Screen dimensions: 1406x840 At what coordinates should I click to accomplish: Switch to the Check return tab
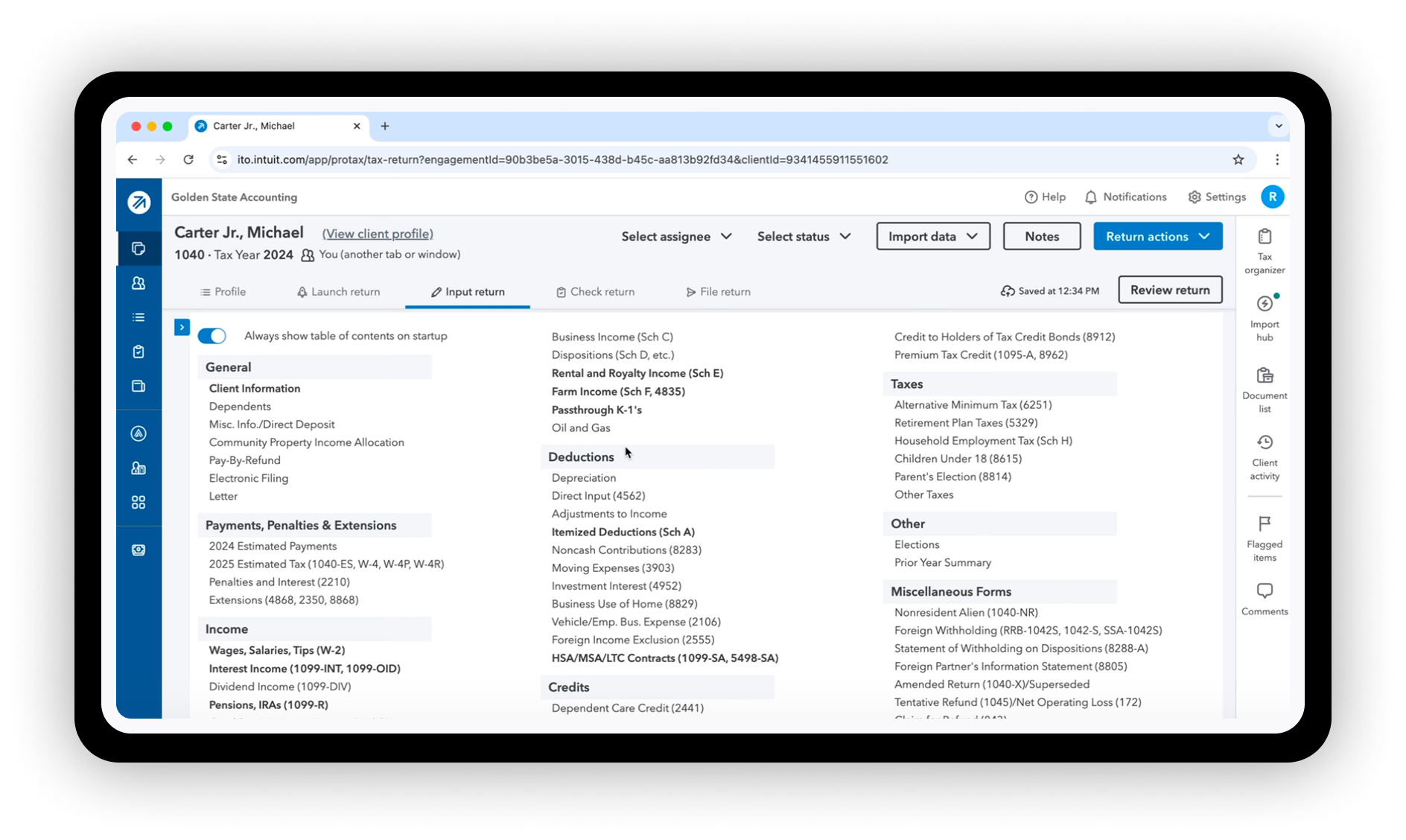pyautogui.click(x=595, y=292)
